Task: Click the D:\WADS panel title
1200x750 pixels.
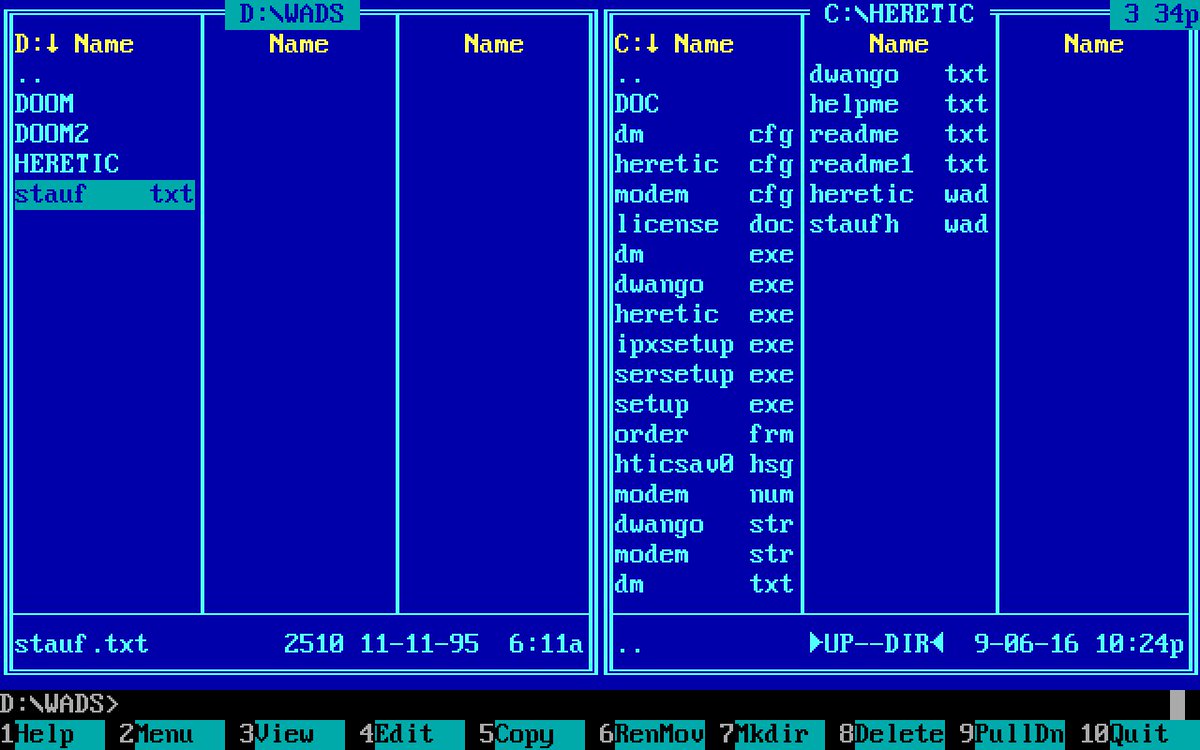Action: (x=292, y=14)
